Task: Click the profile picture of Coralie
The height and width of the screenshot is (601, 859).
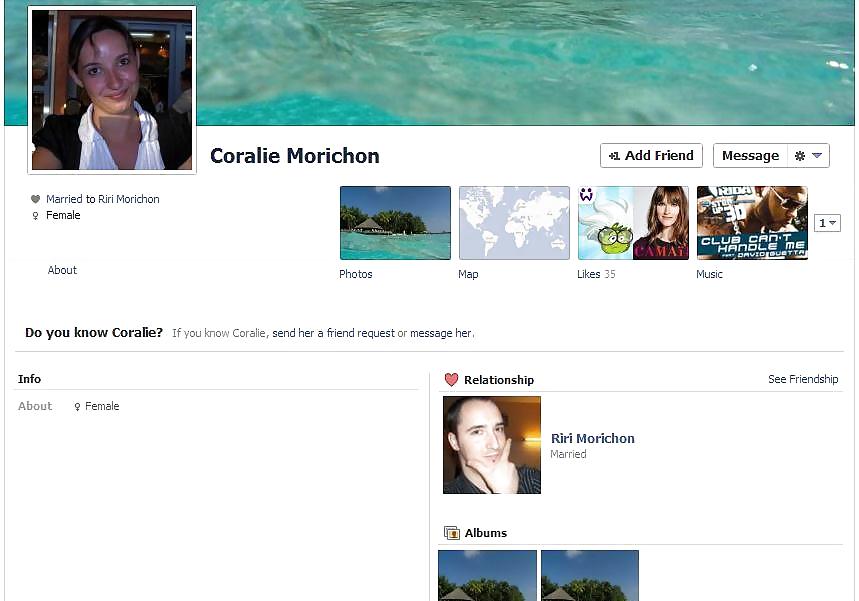Action: tap(112, 90)
